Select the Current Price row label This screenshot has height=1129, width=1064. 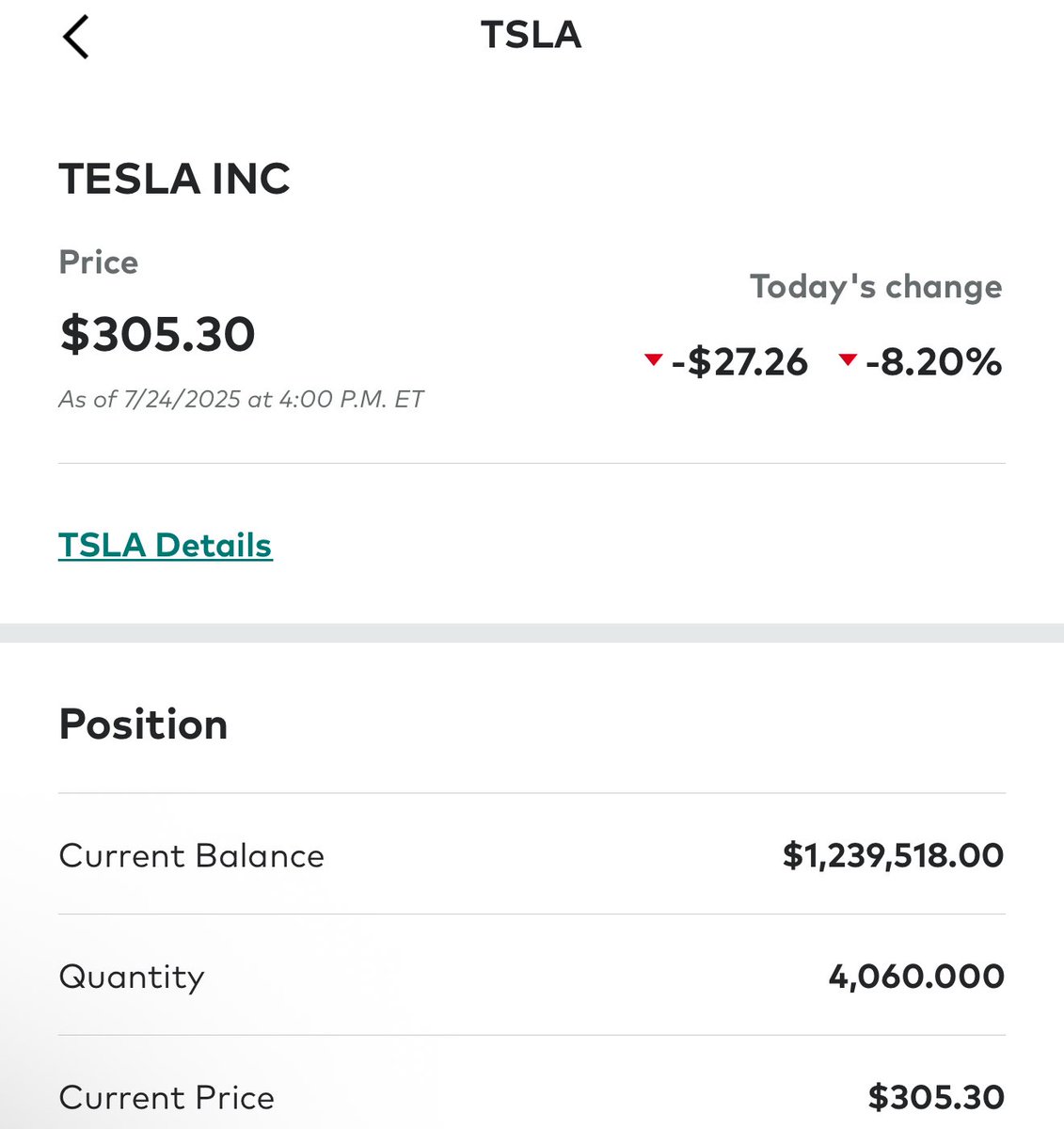click(x=167, y=1098)
